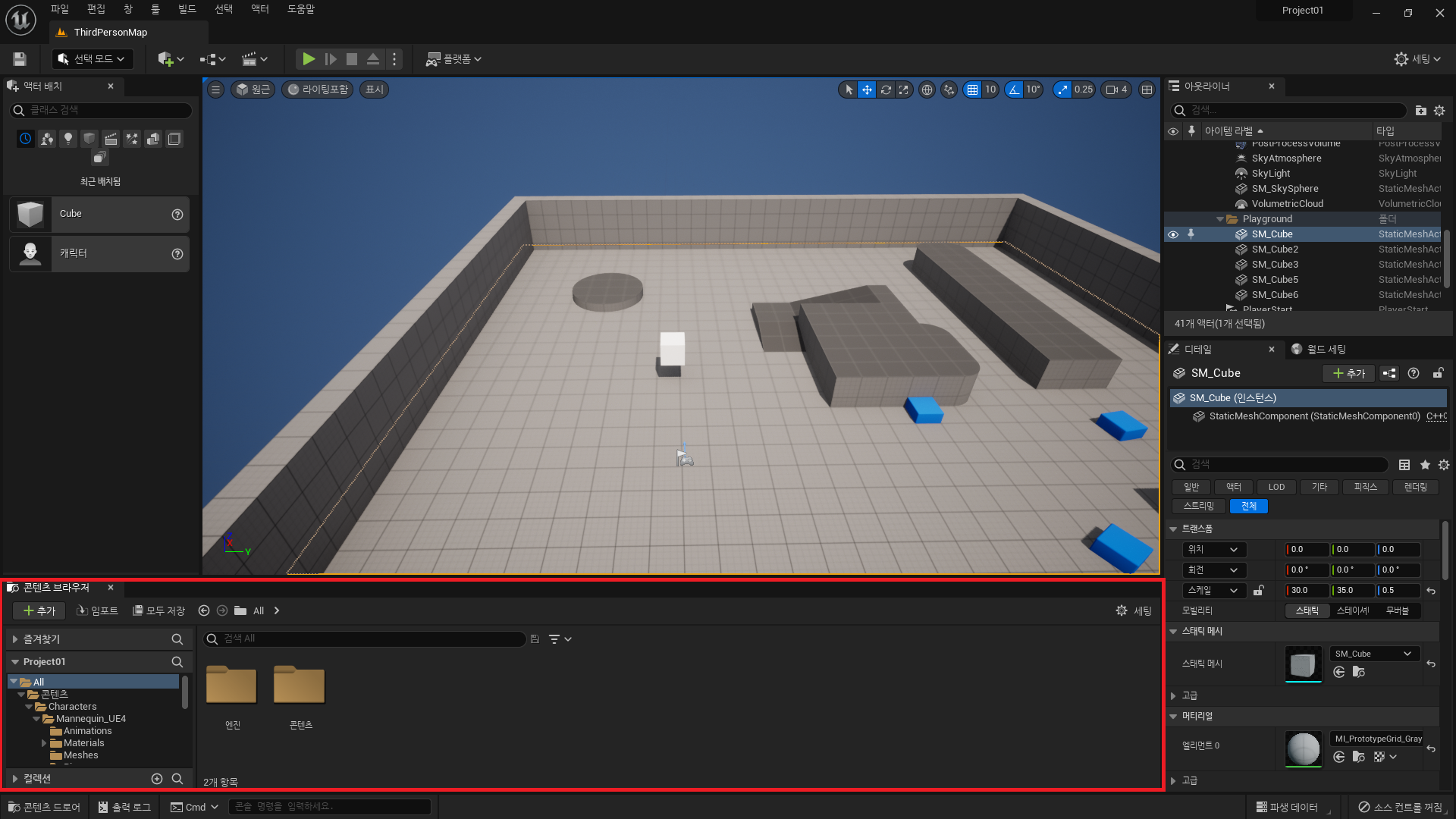Select the translate gizmo tool

click(867, 89)
